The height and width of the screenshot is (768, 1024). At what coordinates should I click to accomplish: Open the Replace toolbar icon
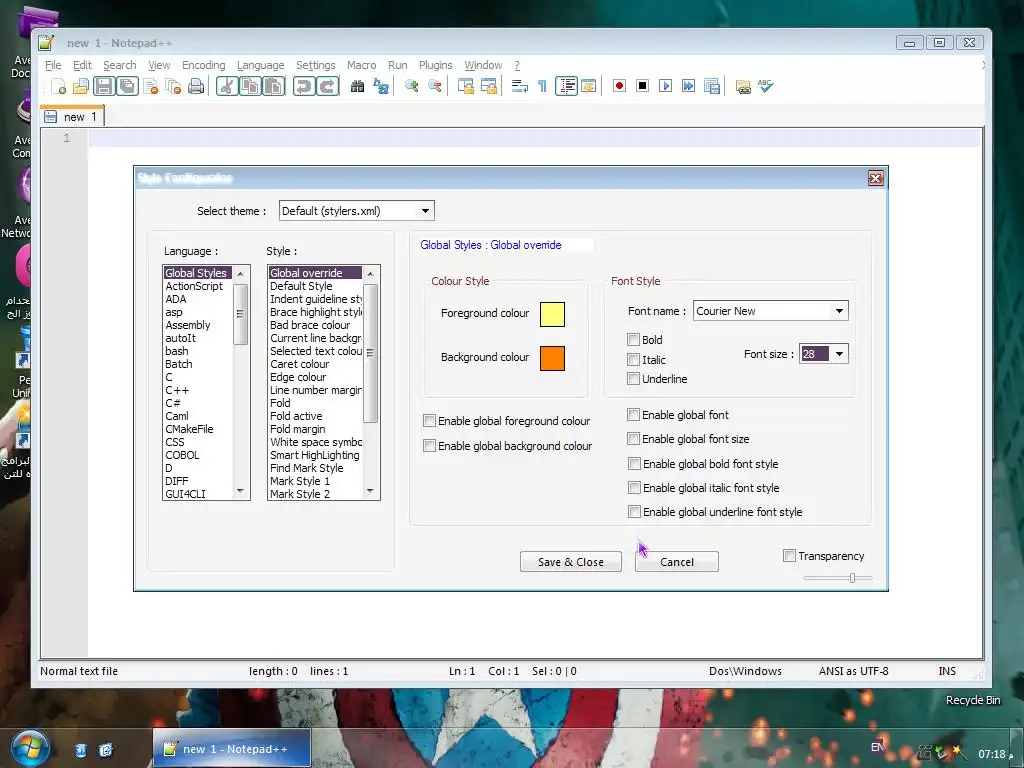click(381, 86)
